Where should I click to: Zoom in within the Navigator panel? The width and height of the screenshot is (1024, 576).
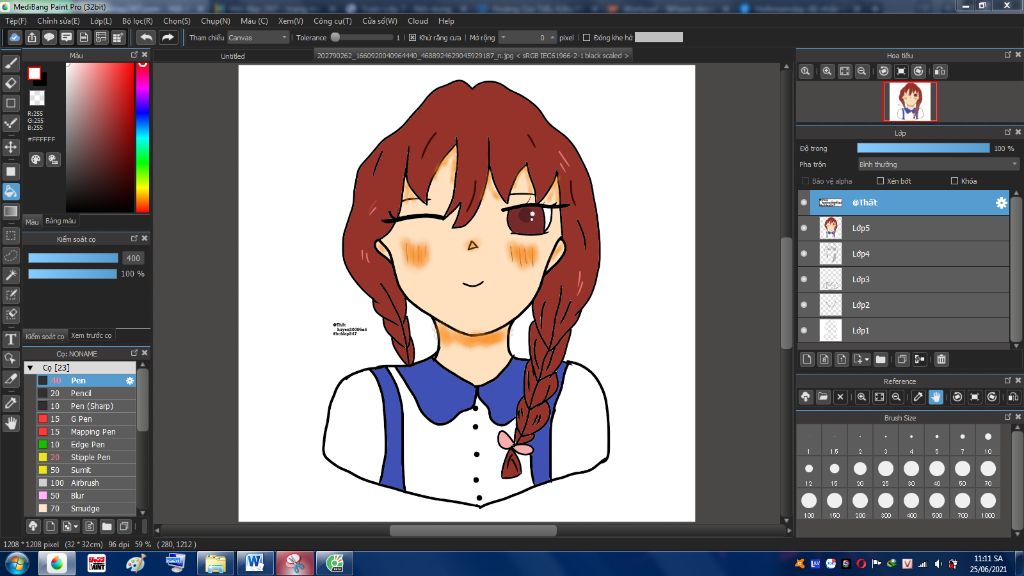click(827, 71)
